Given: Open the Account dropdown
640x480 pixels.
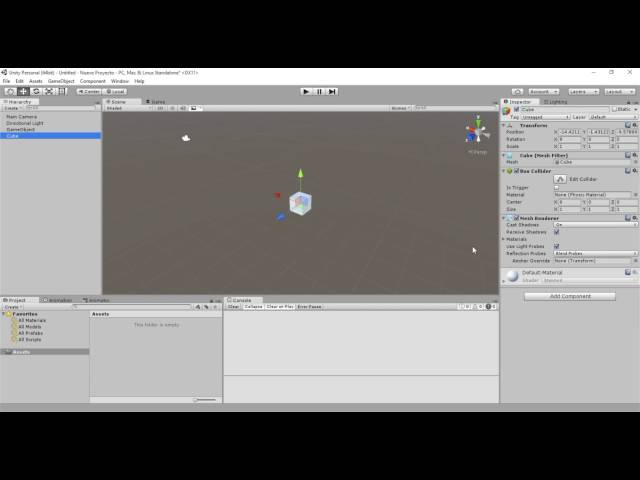Looking at the screenshot, I should 543,91.
